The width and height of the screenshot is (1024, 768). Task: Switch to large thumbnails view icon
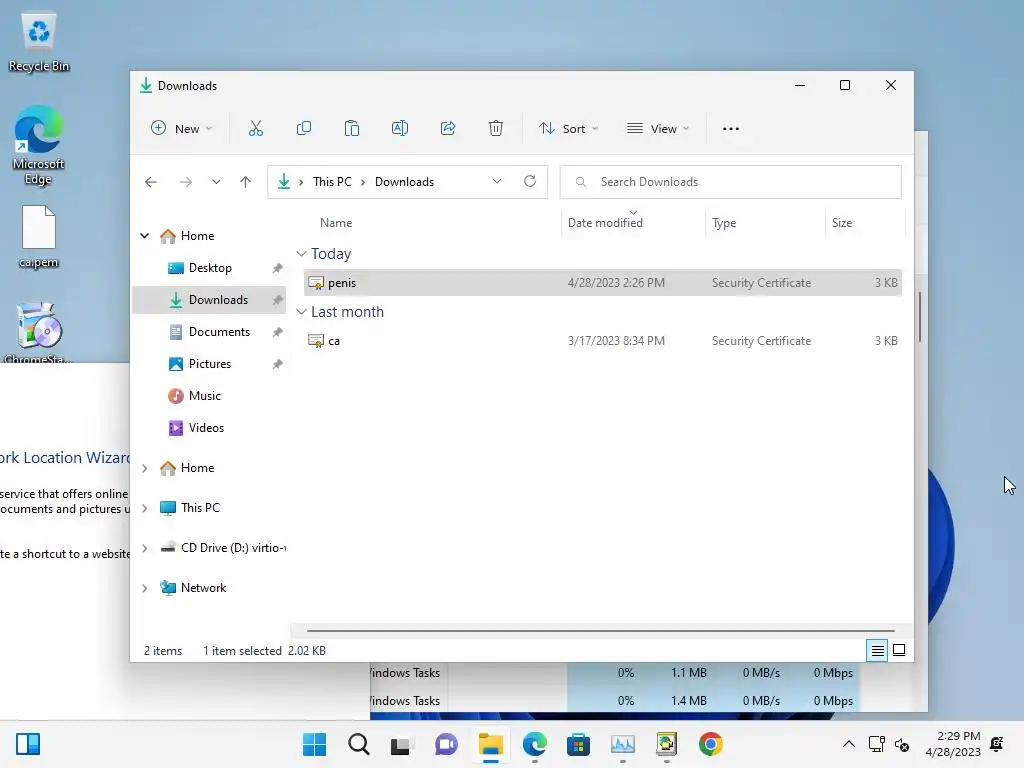pyautogui.click(x=899, y=650)
